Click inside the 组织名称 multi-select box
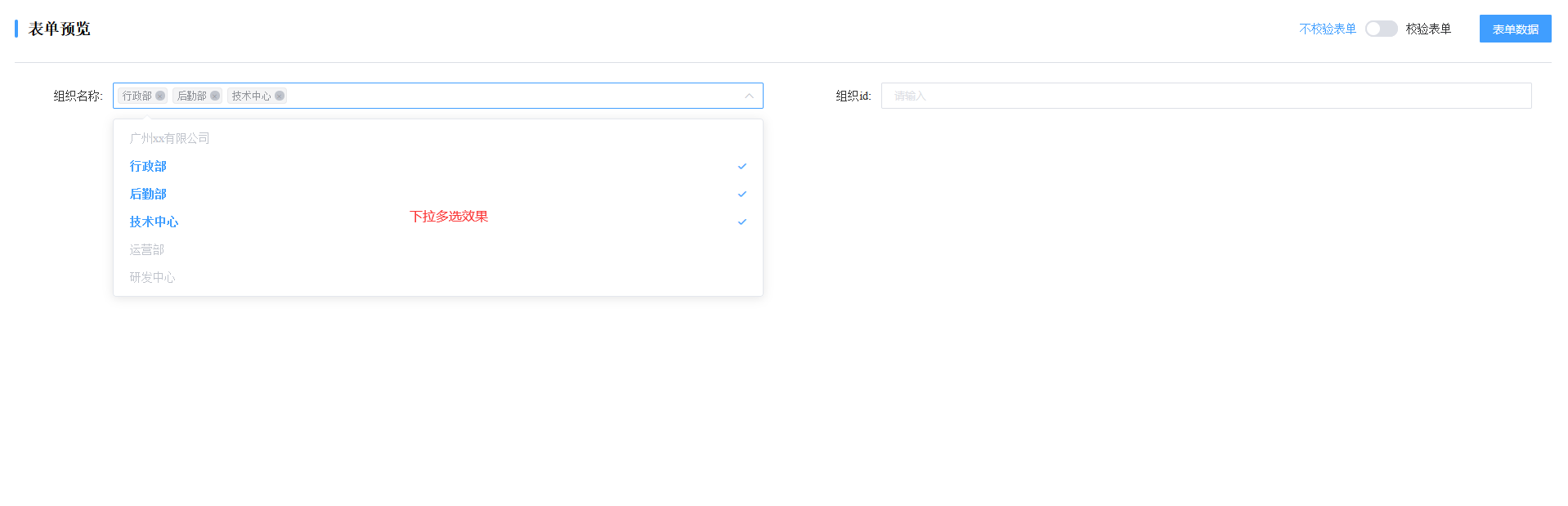This screenshot has width=1568, height=506. tap(438, 96)
